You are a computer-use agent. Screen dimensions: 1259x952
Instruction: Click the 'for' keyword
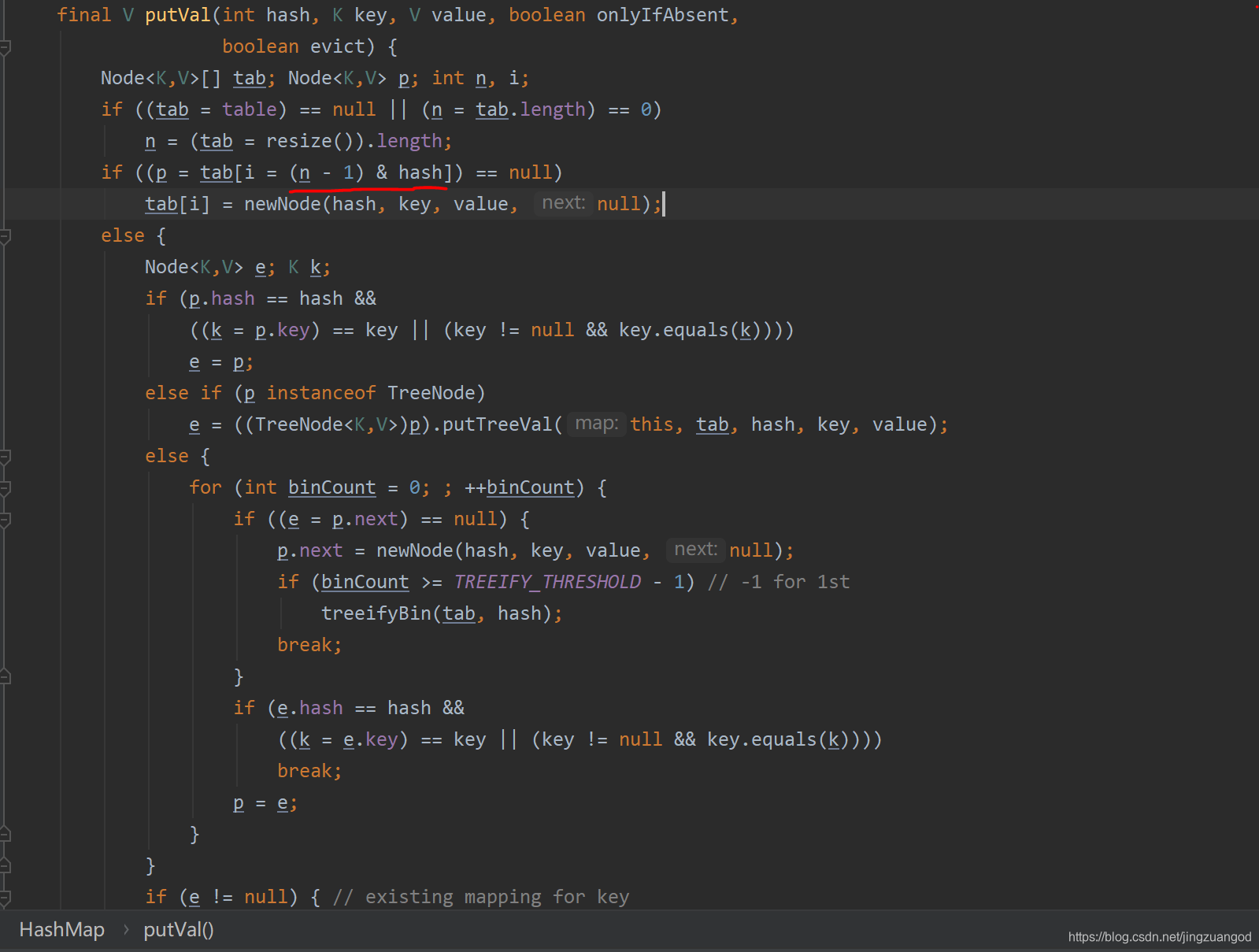tap(206, 487)
